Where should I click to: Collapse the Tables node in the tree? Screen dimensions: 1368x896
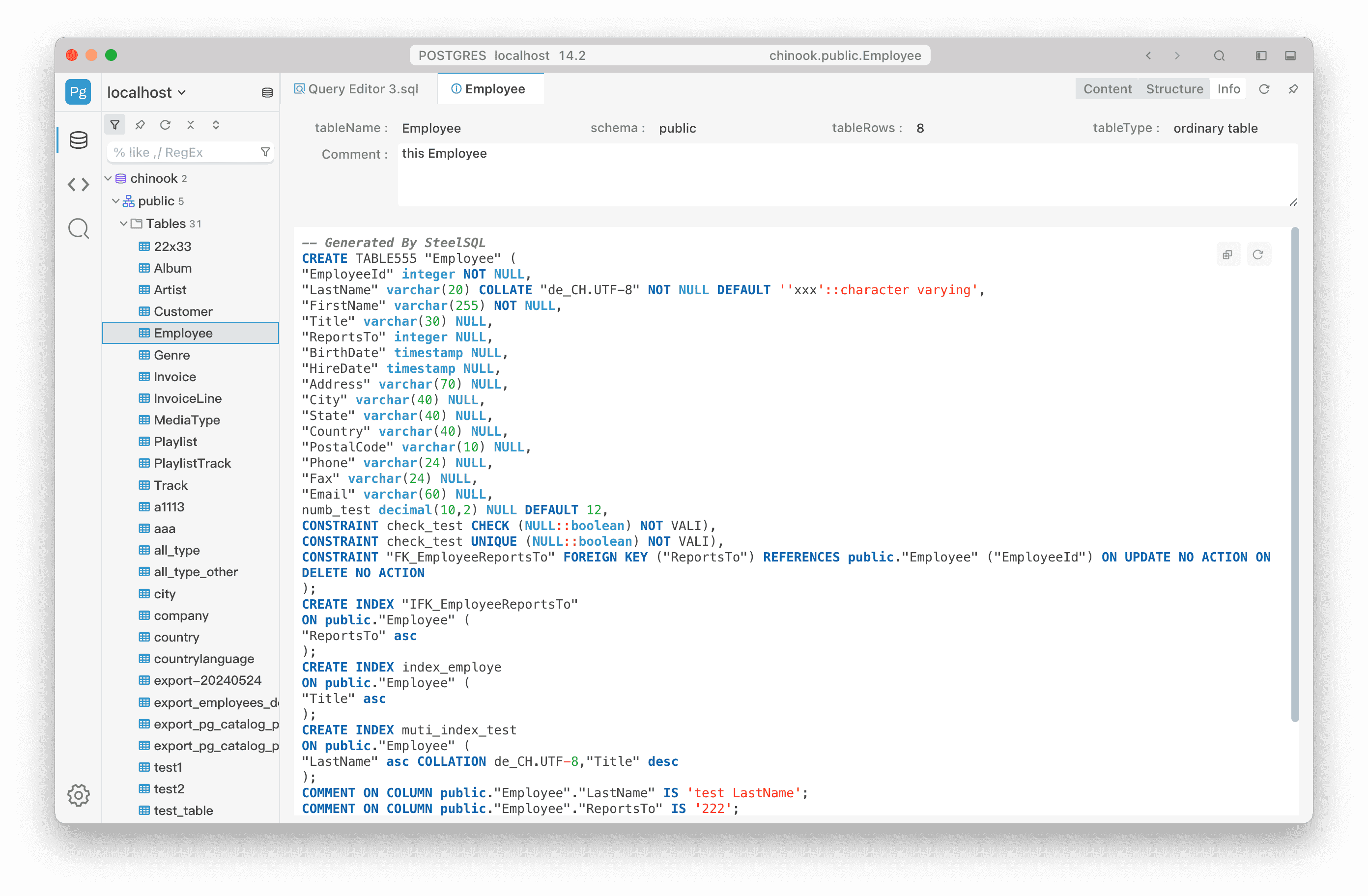[x=124, y=224]
